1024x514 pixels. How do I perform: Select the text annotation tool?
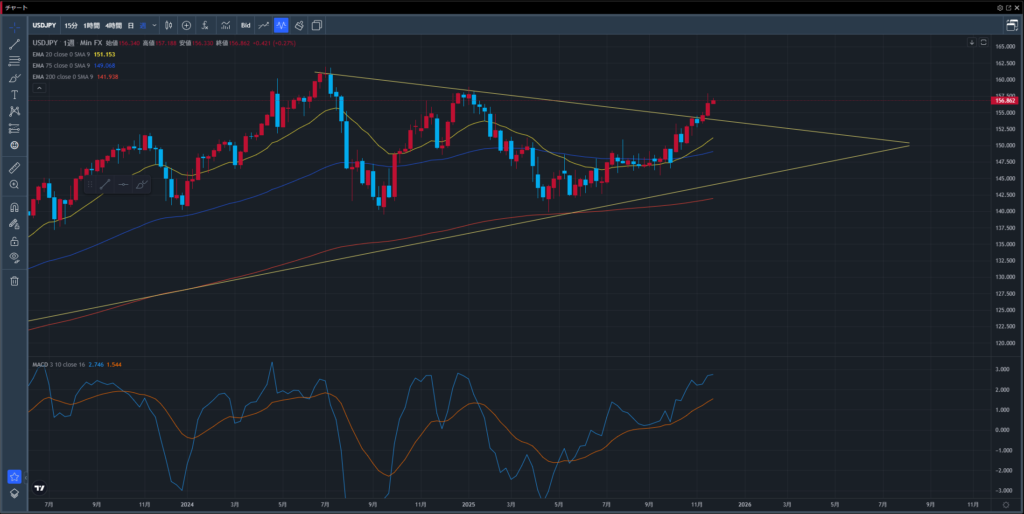(14, 94)
